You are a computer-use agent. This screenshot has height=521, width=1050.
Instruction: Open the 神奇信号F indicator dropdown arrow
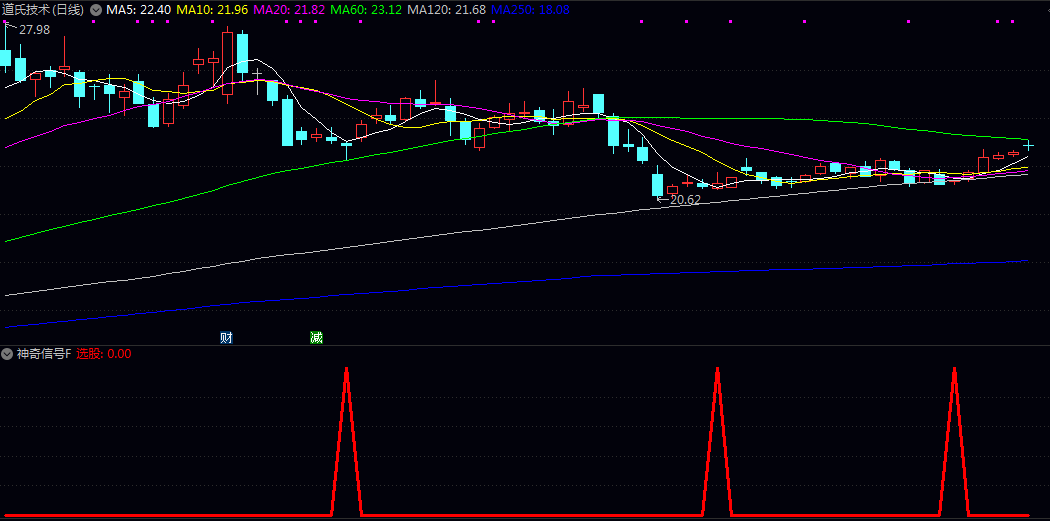pos(7,353)
